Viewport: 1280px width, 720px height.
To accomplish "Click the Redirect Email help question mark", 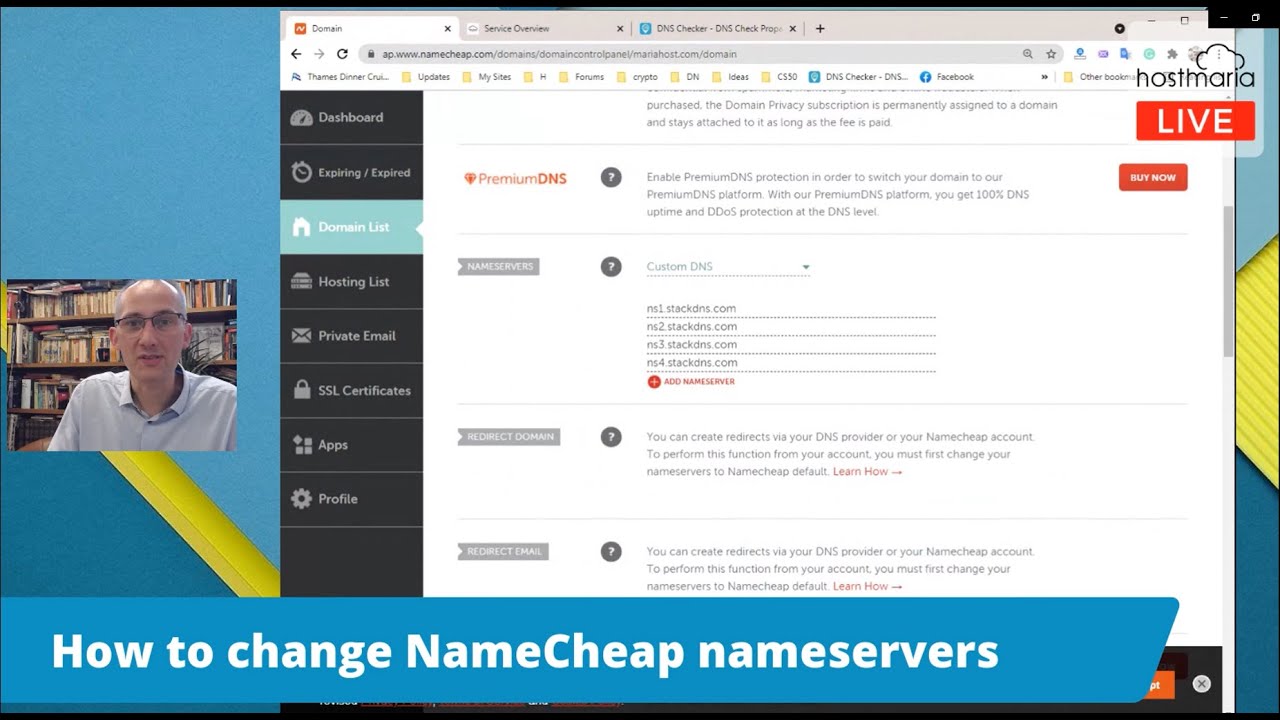I will [x=611, y=551].
